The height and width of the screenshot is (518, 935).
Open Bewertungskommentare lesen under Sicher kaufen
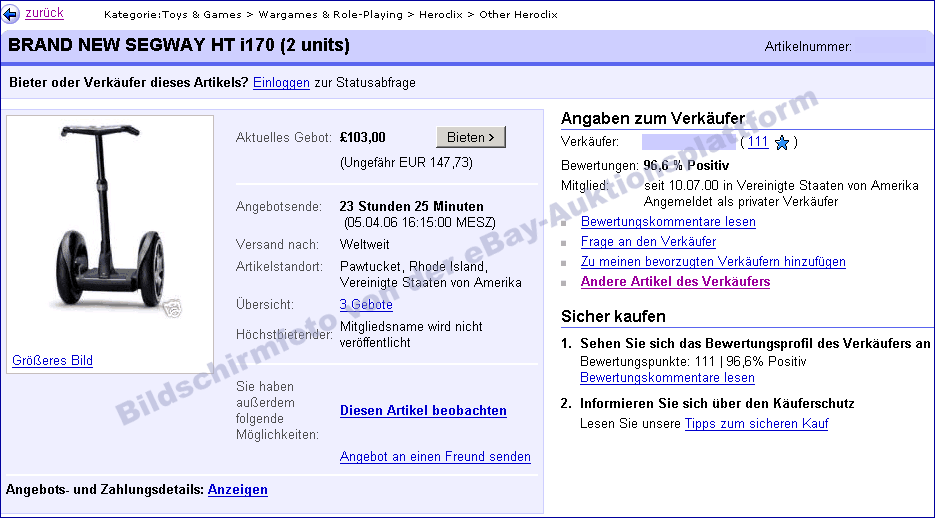[667, 378]
